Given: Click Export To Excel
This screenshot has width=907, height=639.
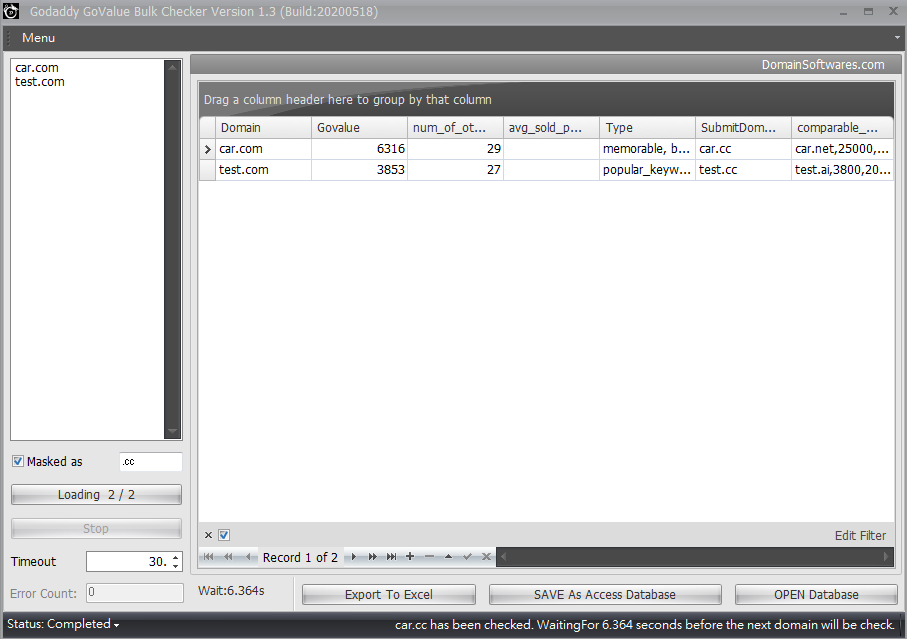Looking at the screenshot, I should [x=389, y=594].
